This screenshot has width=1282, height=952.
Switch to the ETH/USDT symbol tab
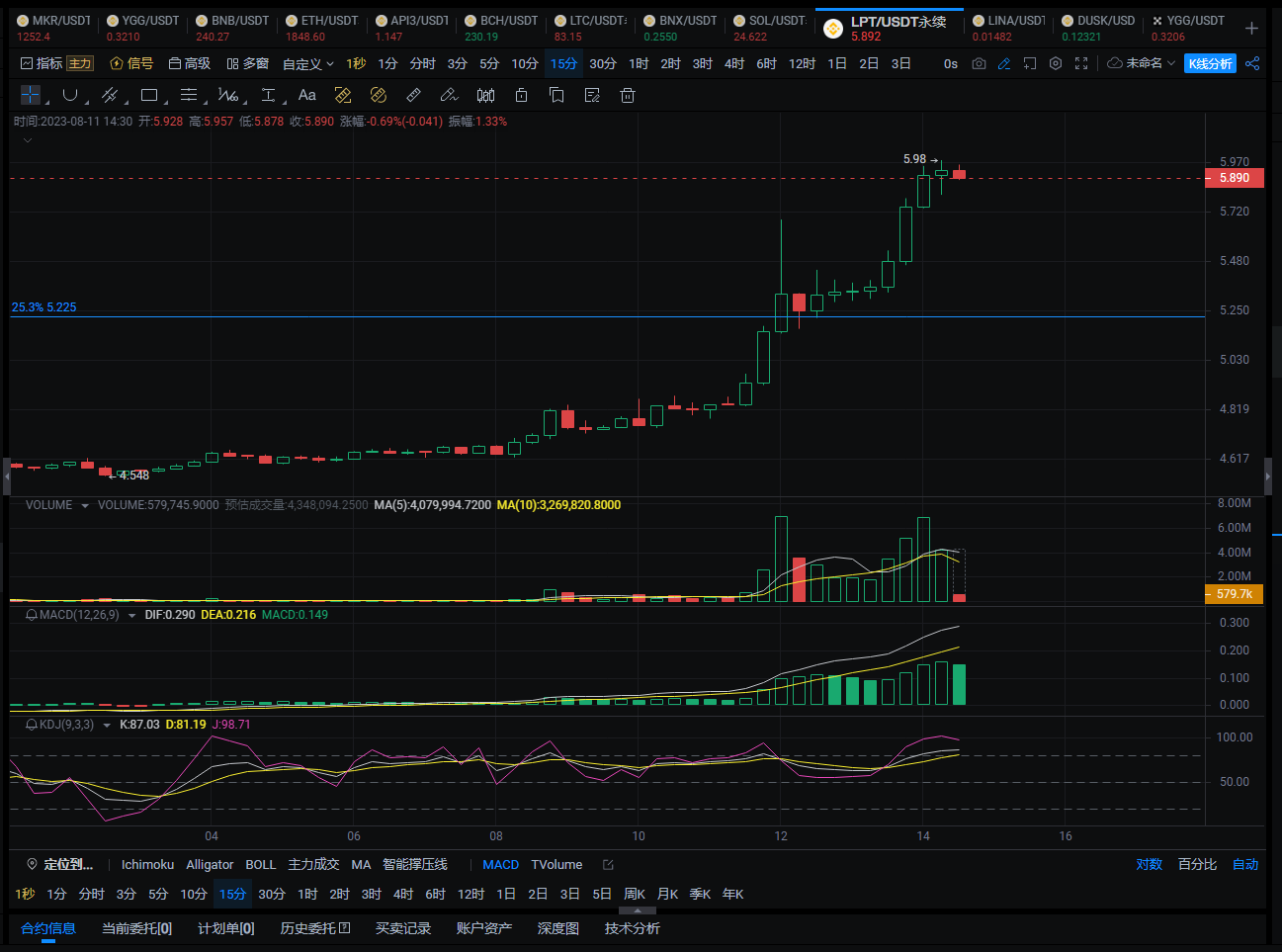(321, 28)
